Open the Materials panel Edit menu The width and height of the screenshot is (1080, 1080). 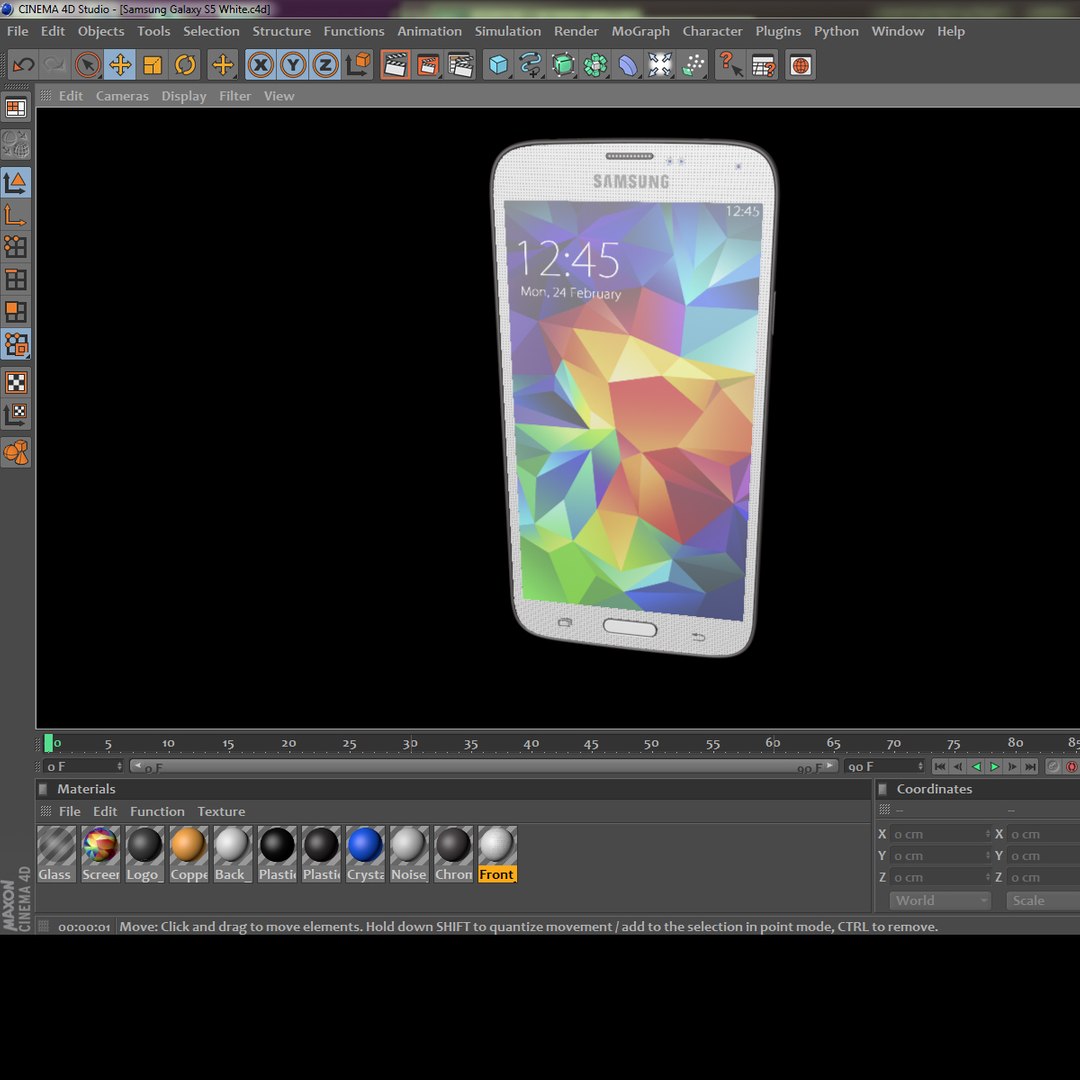coord(105,811)
